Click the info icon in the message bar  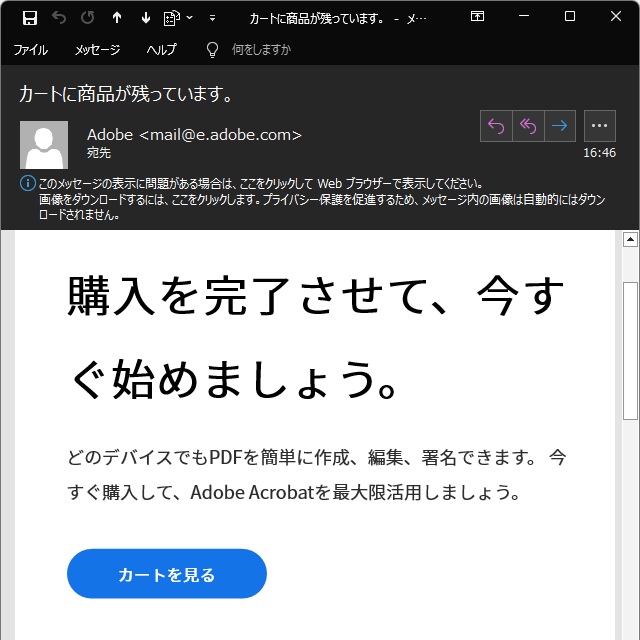pyautogui.click(x=28, y=183)
